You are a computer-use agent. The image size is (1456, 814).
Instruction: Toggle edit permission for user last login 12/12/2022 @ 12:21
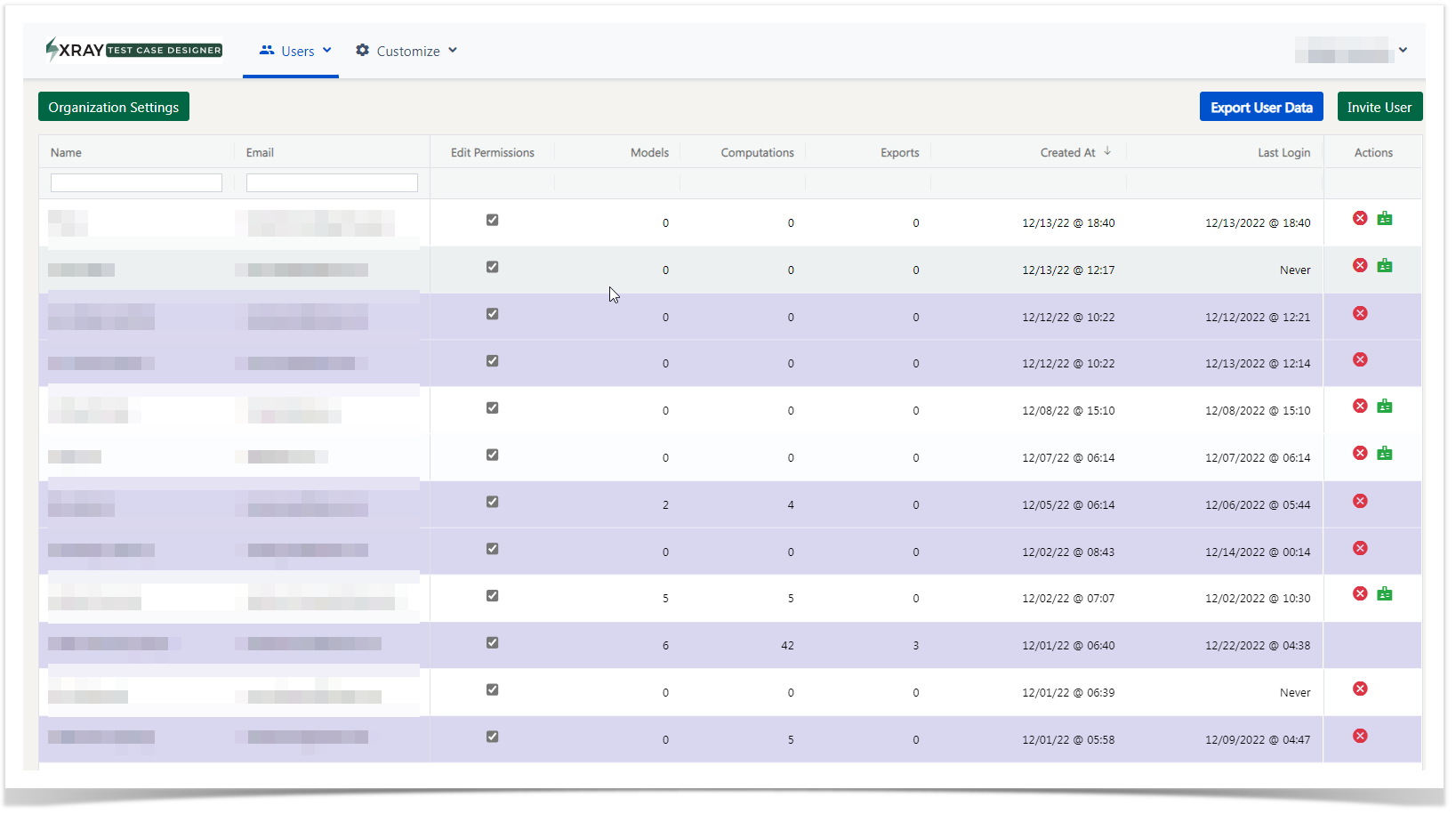(492, 314)
